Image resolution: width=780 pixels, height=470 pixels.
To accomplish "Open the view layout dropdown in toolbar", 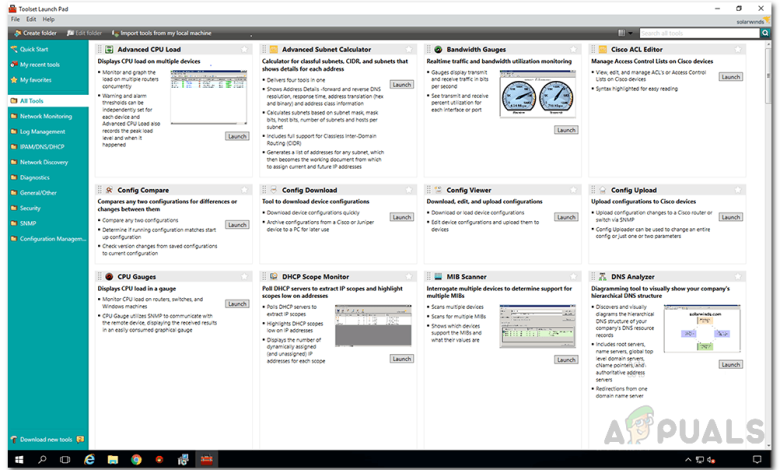I will 625,33.
